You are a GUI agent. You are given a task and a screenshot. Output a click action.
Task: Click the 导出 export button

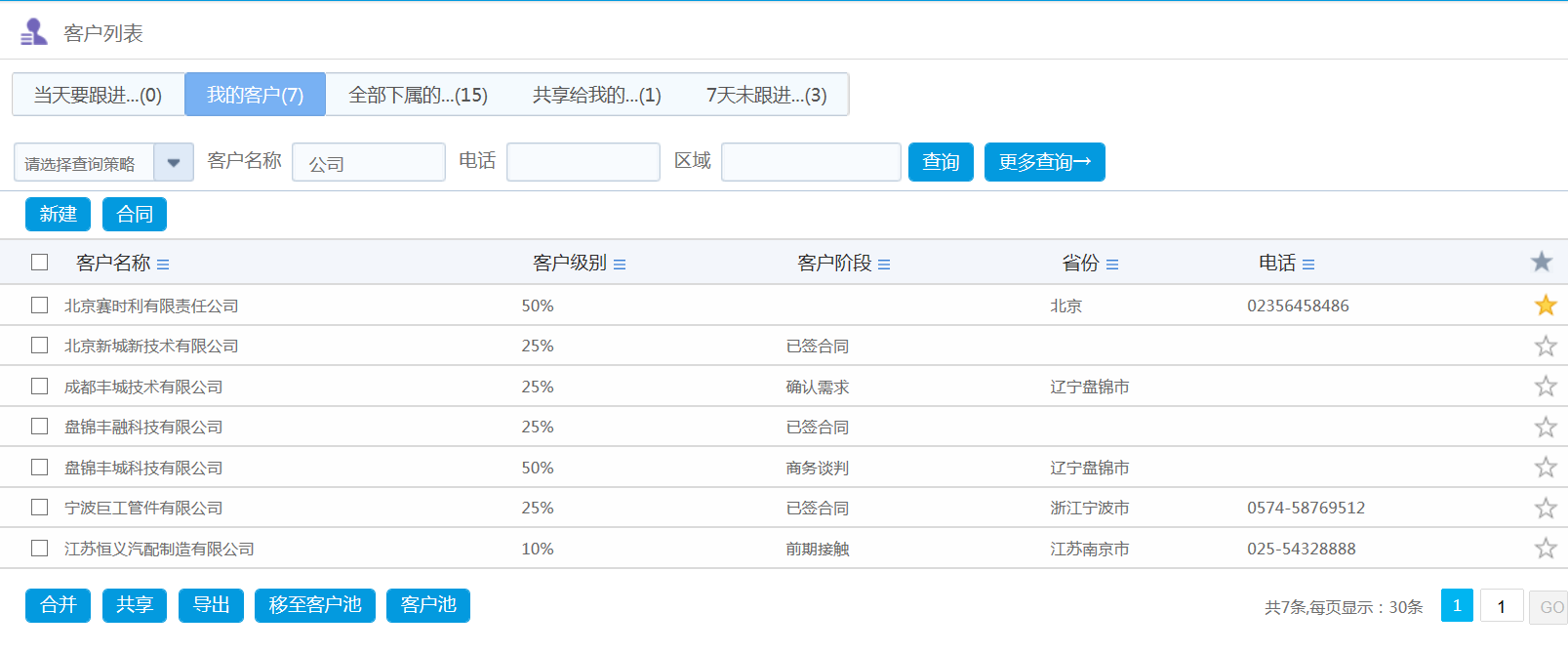click(211, 605)
